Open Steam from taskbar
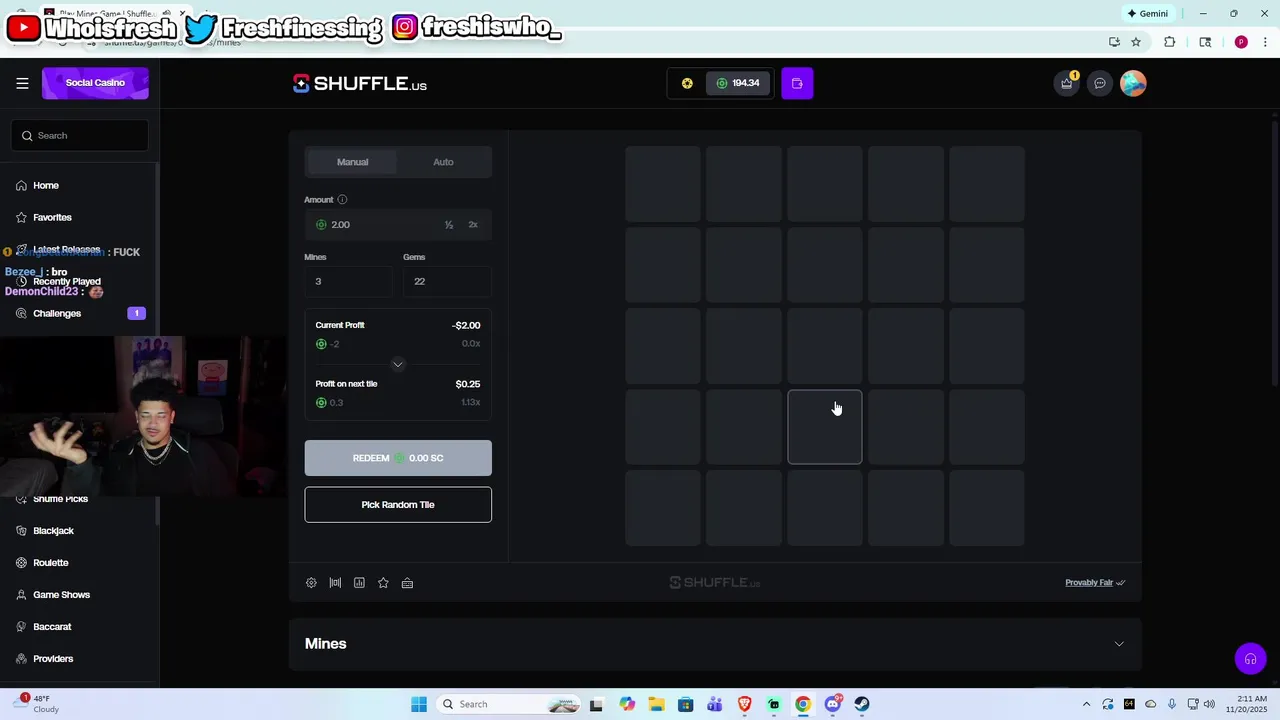This screenshot has width=1280, height=720. tap(862, 704)
